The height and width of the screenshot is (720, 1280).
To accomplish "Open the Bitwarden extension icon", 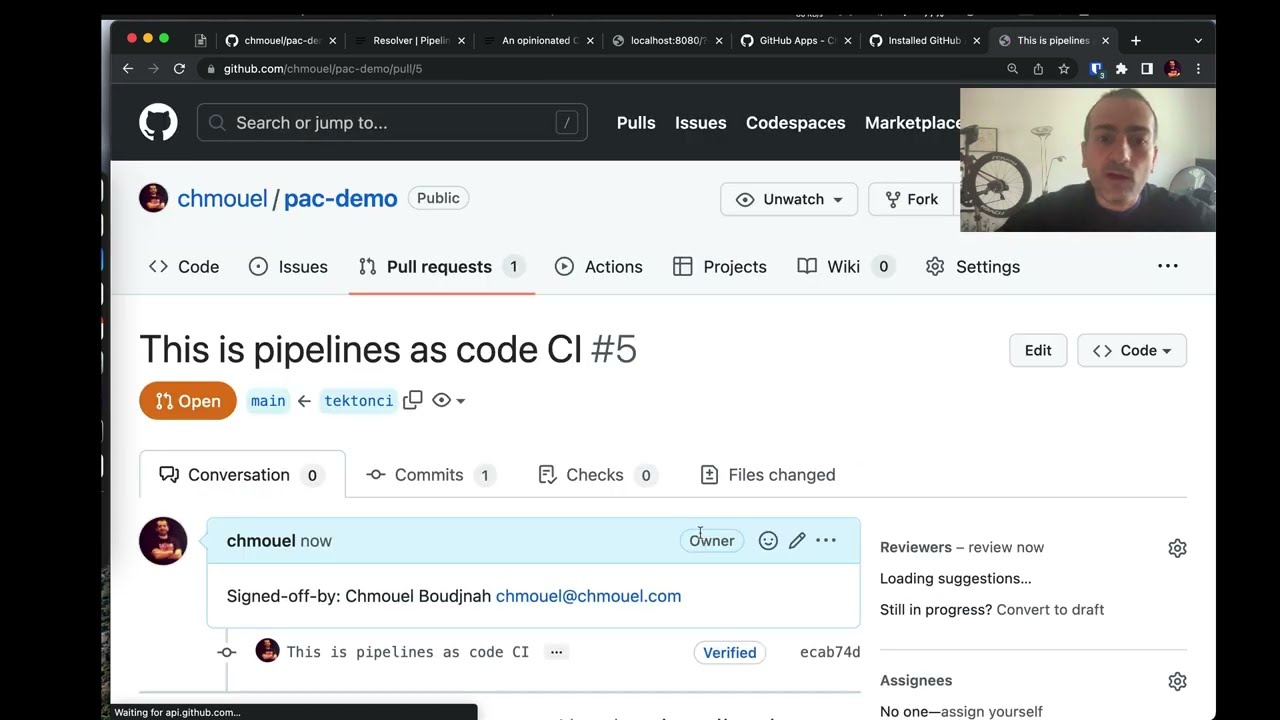I will click(1096, 69).
